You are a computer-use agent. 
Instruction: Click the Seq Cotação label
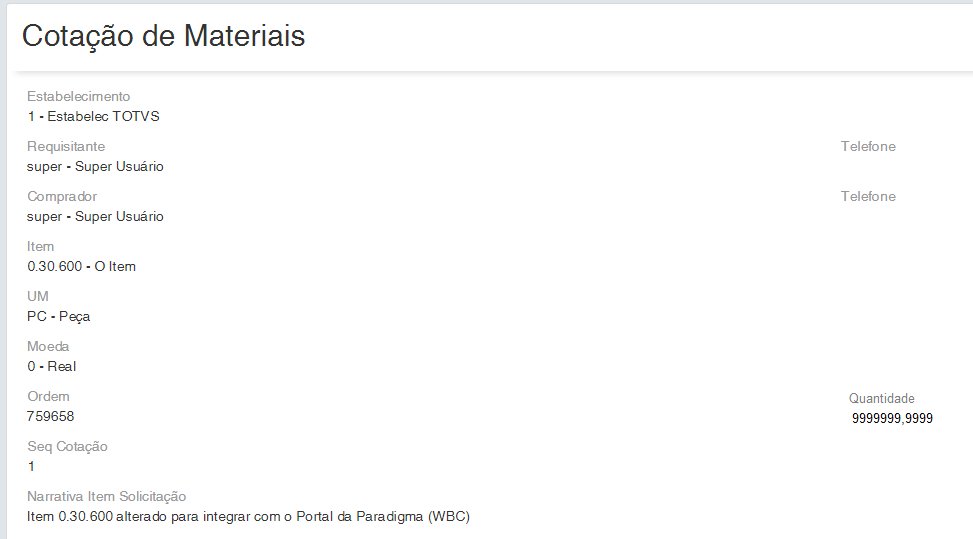pos(67,447)
